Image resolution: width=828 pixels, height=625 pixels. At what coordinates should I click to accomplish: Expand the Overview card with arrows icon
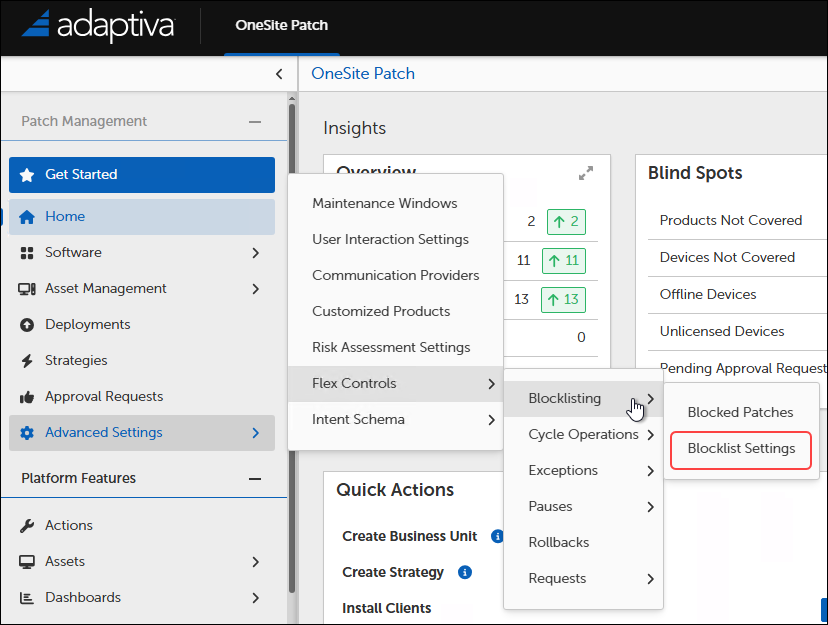coord(586,173)
